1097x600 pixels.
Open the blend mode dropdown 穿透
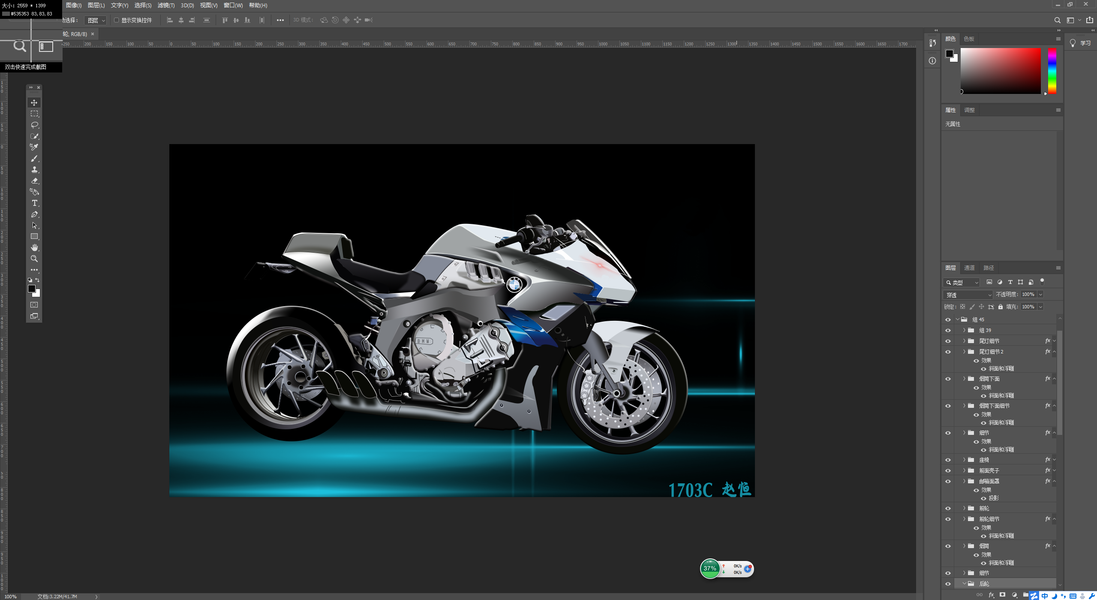(x=968, y=294)
